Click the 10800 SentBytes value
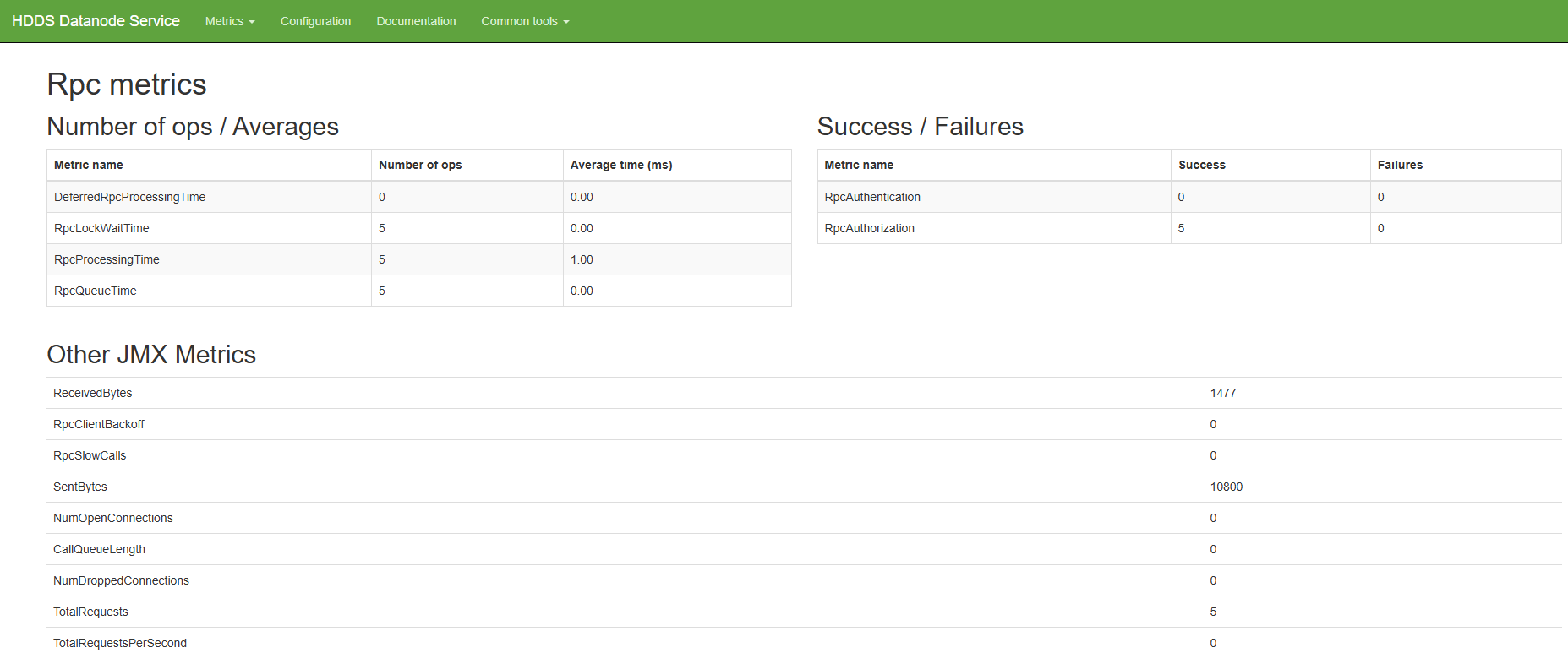Viewport: 1568px width, 664px height. (x=1227, y=487)
